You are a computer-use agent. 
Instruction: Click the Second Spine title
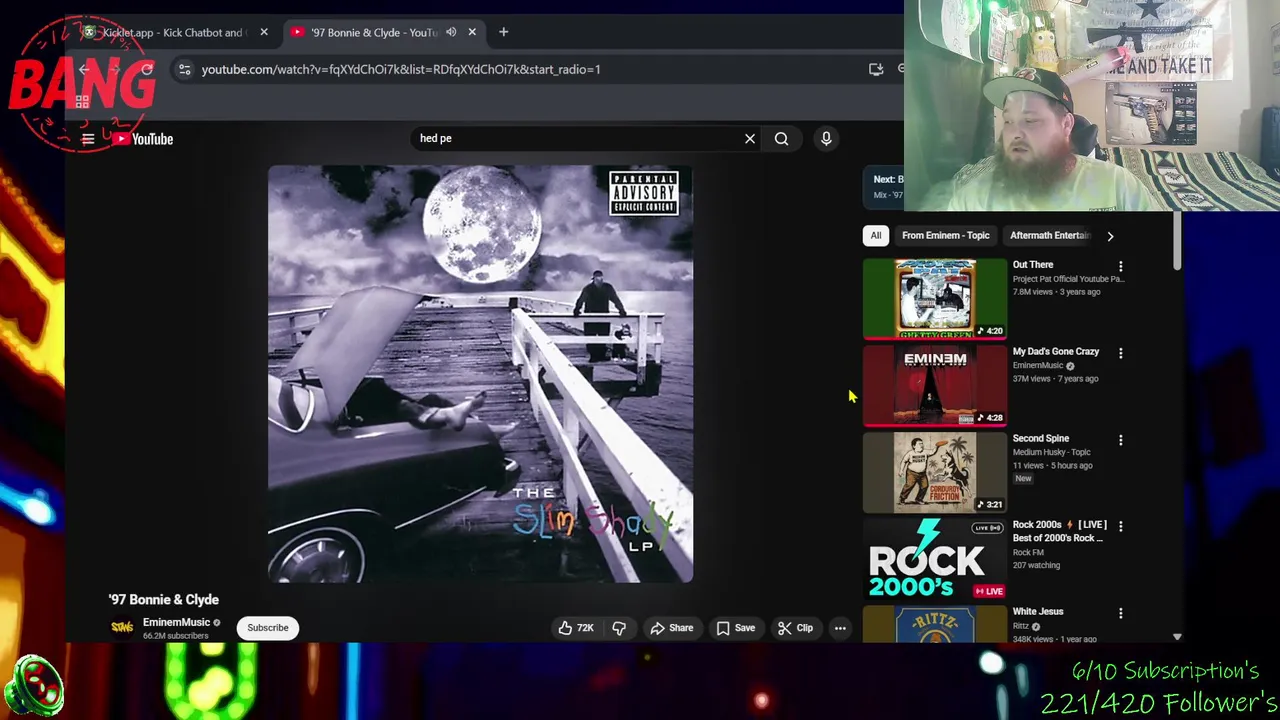[1041, 438]
